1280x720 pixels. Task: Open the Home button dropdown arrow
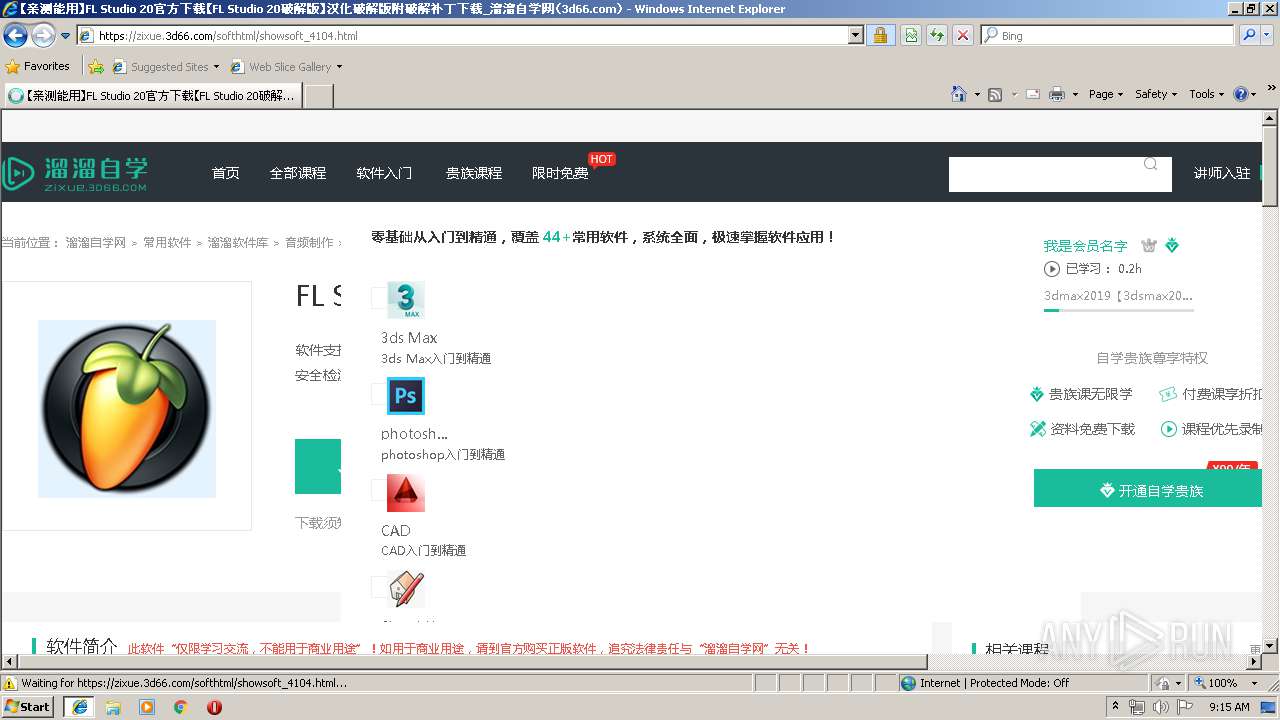point(977,94)
